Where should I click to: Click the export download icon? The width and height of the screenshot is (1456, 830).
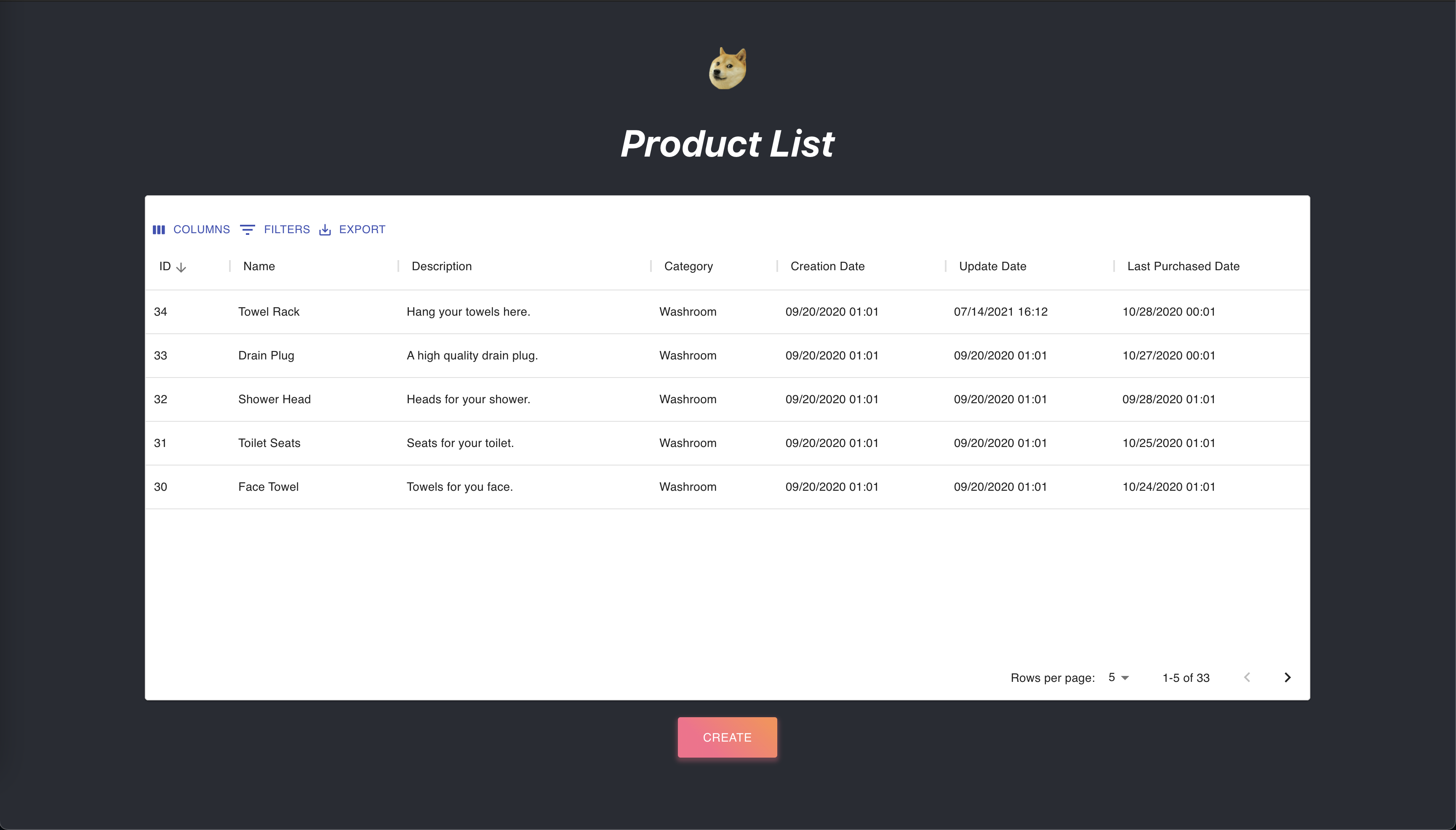coord(325,230)
